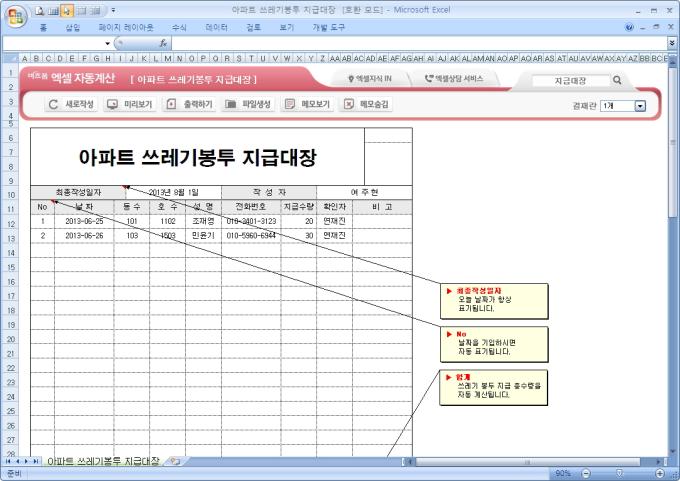Expand the formula bar
The height and width of the screenshot is (481, 680).
point(671,44)
